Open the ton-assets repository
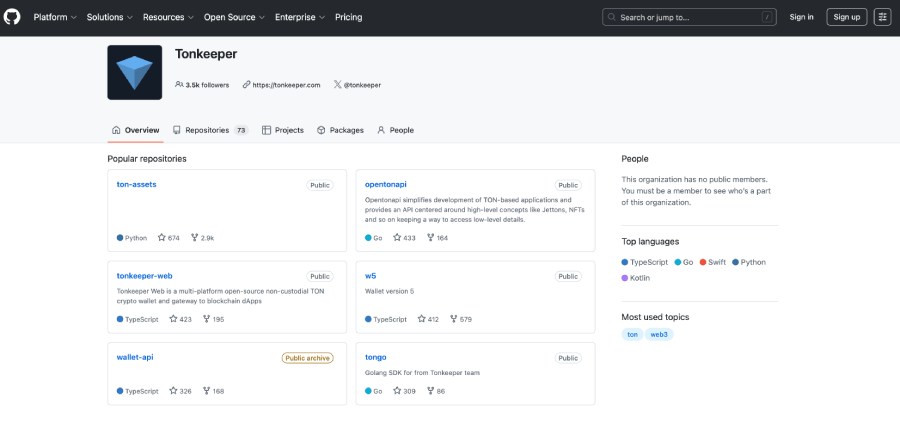Image resolution: width=900 pixels, height=423 pixels. pos(137,184)
